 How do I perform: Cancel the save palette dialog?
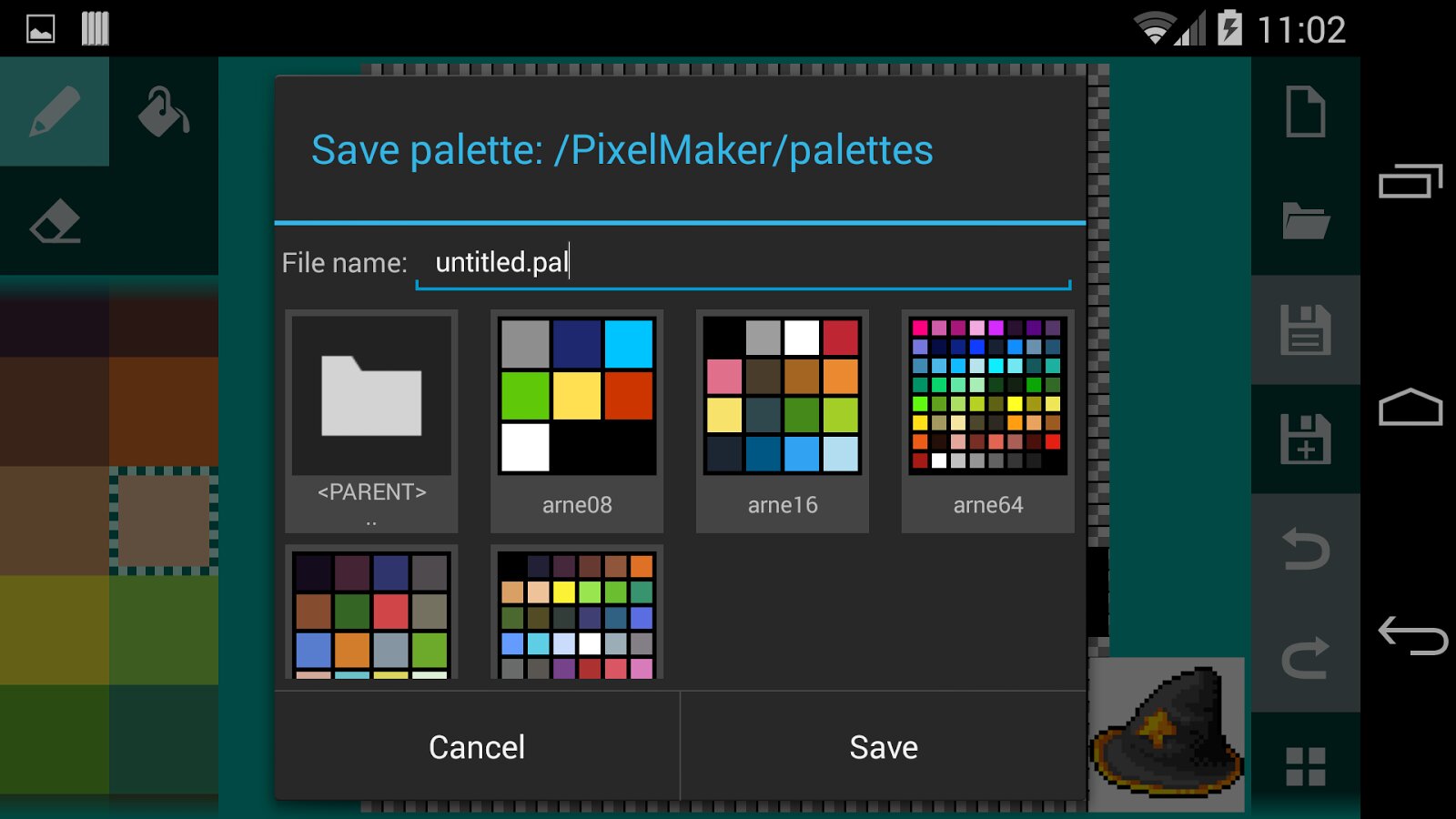click(x=477, y=747)
